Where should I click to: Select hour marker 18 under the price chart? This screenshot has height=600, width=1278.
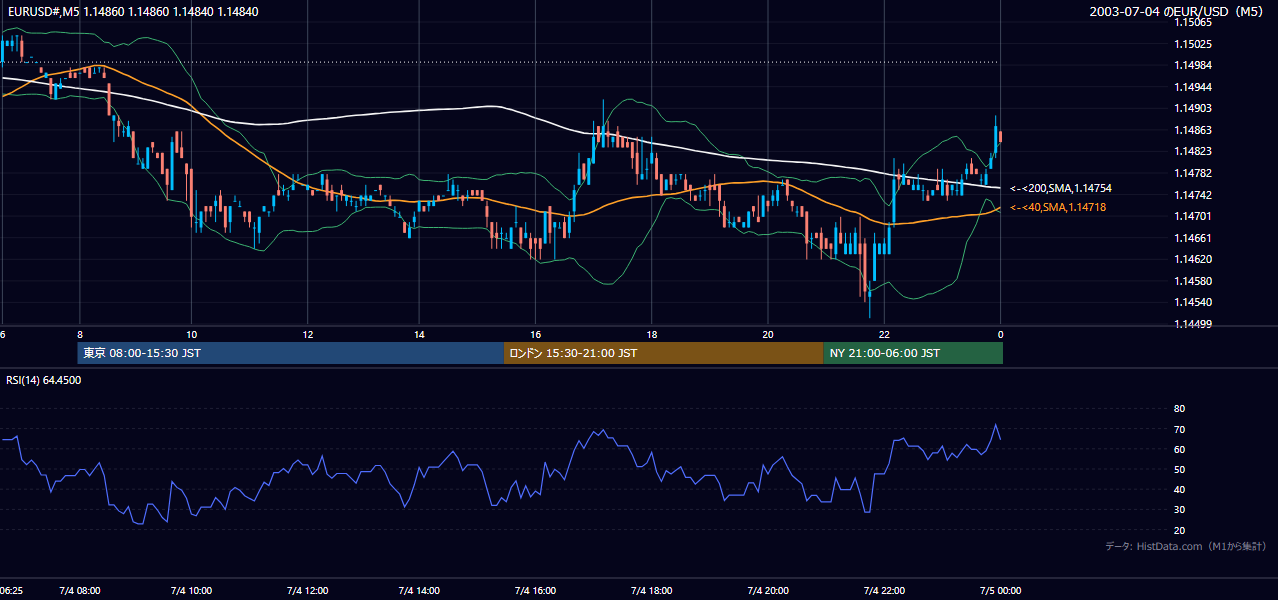(651, 335)
